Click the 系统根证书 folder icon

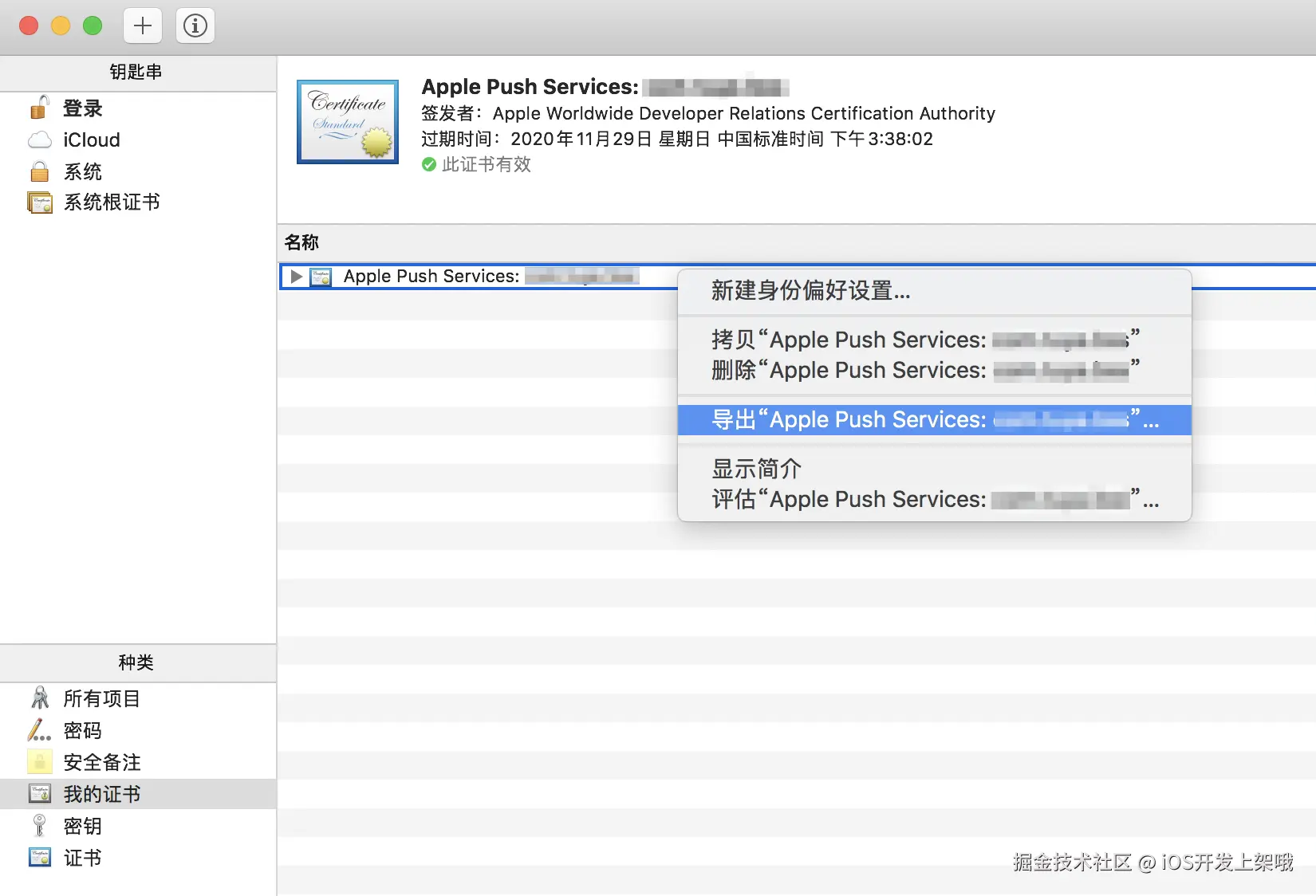[40, 202]
